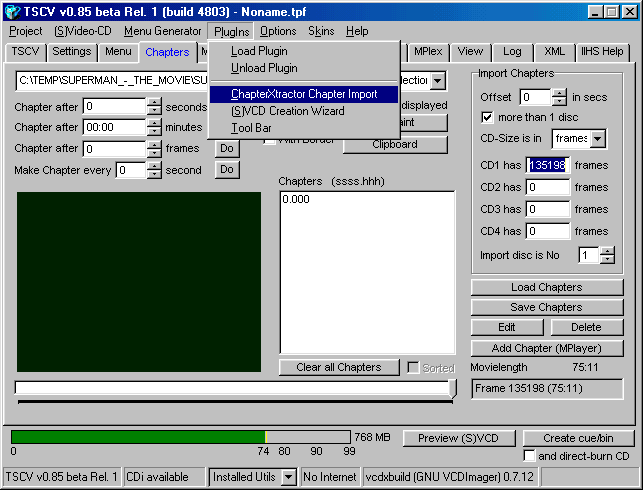Open the XML tab
The image size is (643, 490).
click(x=554, y=51)
